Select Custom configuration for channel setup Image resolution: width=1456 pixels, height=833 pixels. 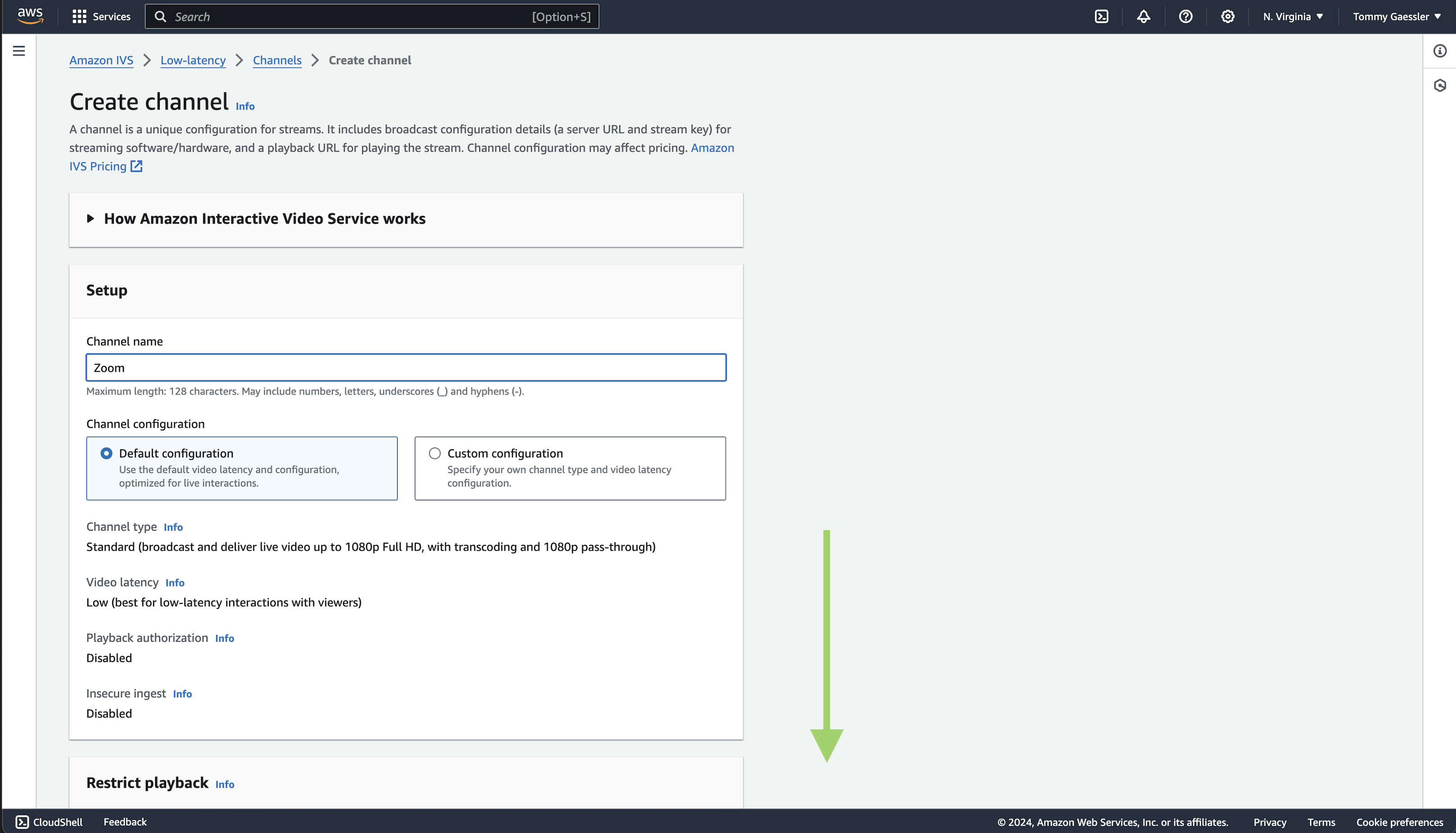coord(435,453)
